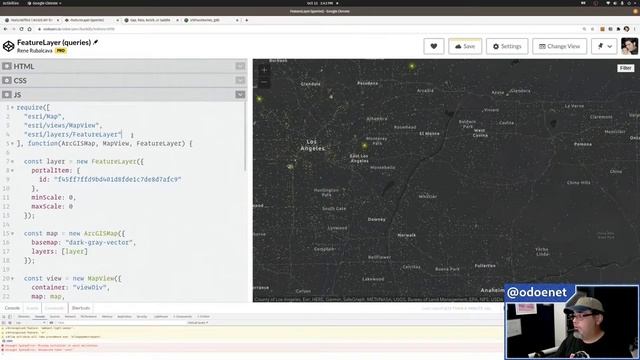This screenshot has height=360, width=640.
Task: Open CodePen Assets panel
Action: [x=32, y=308]
